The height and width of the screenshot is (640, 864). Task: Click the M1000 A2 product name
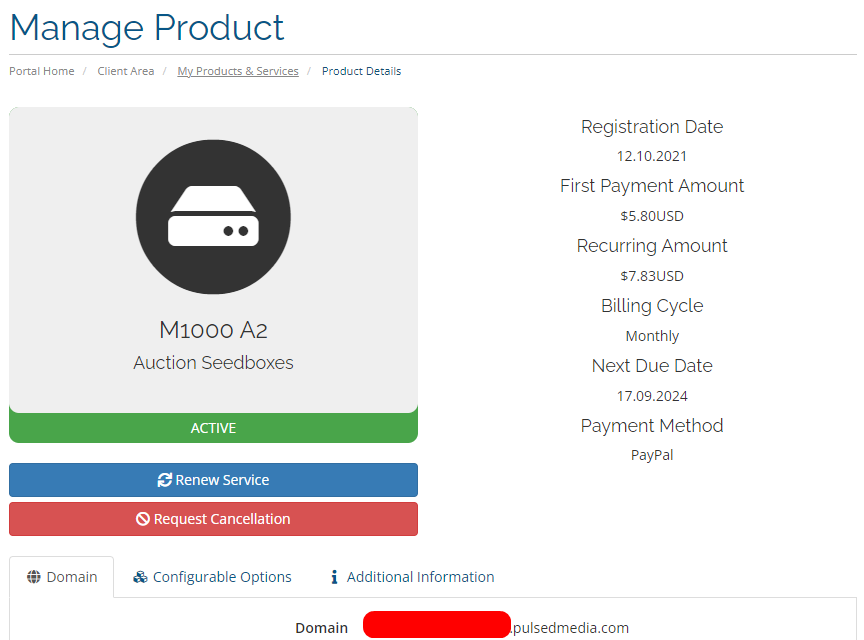[213, 330]
